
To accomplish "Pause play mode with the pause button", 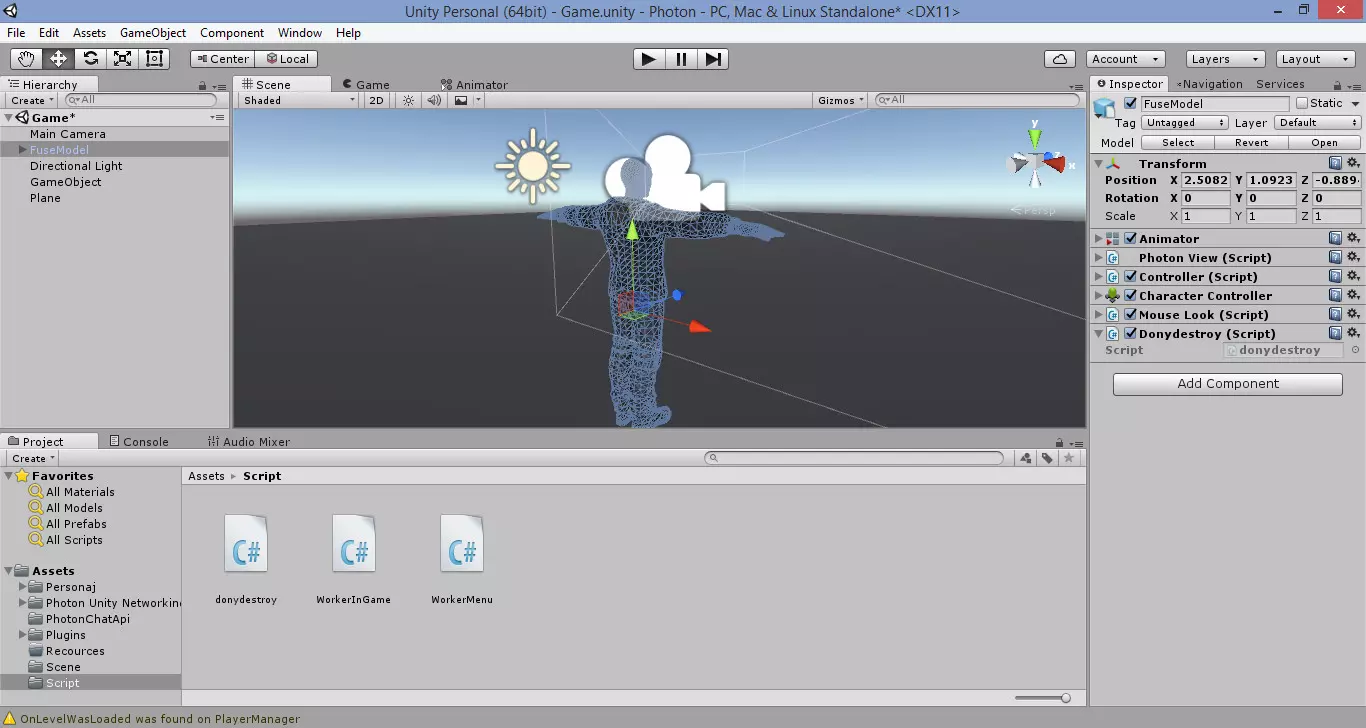I will click(x=680, y=59).
